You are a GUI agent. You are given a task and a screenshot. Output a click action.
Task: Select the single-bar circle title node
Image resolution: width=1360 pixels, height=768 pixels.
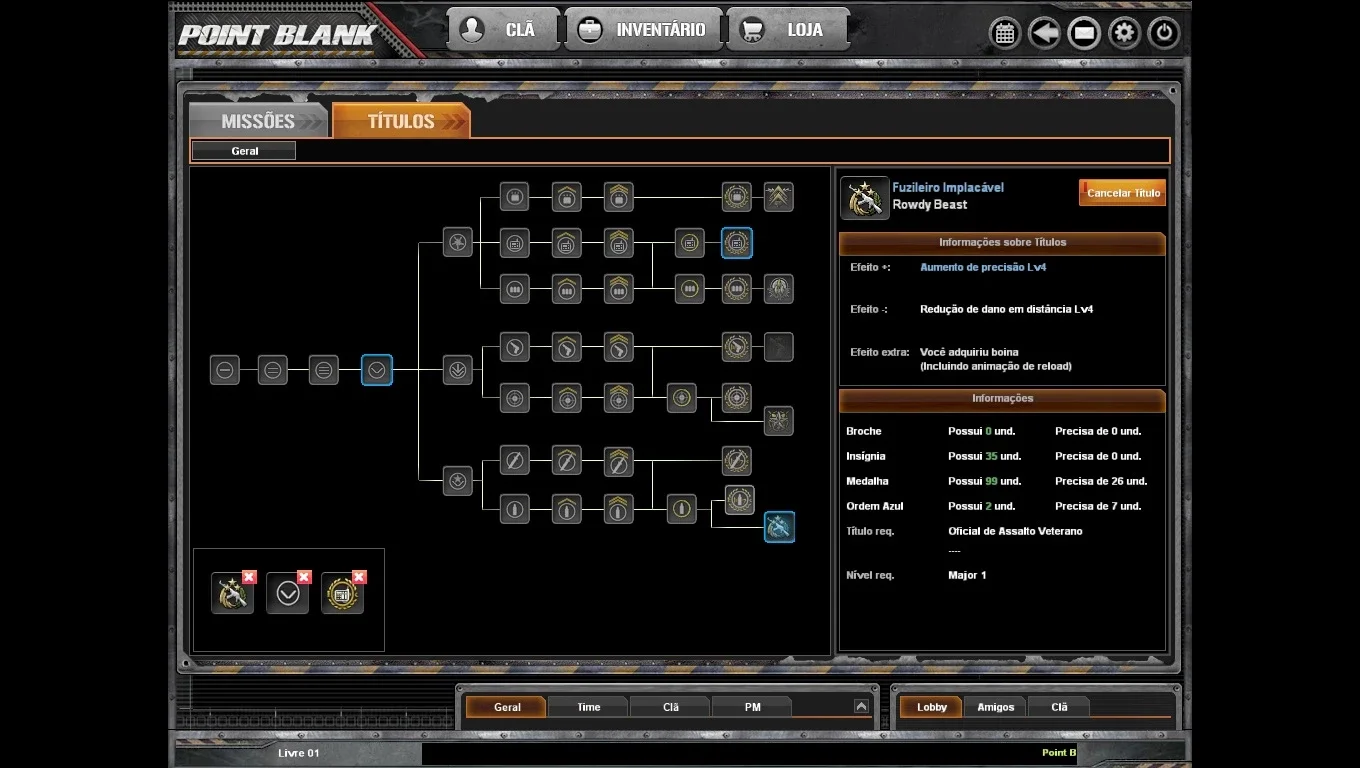(225, 370)
